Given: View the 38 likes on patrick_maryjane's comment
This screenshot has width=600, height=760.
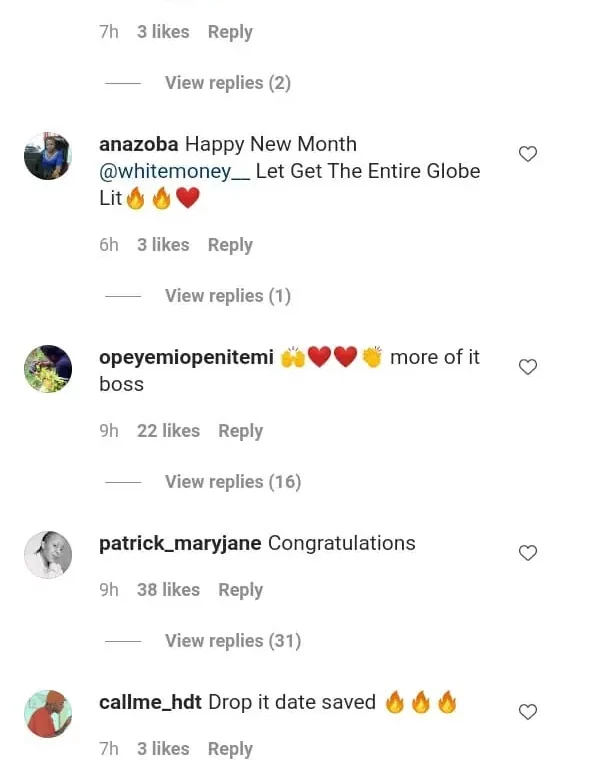Looking at the screenshot, I should (x=168, y=590).
